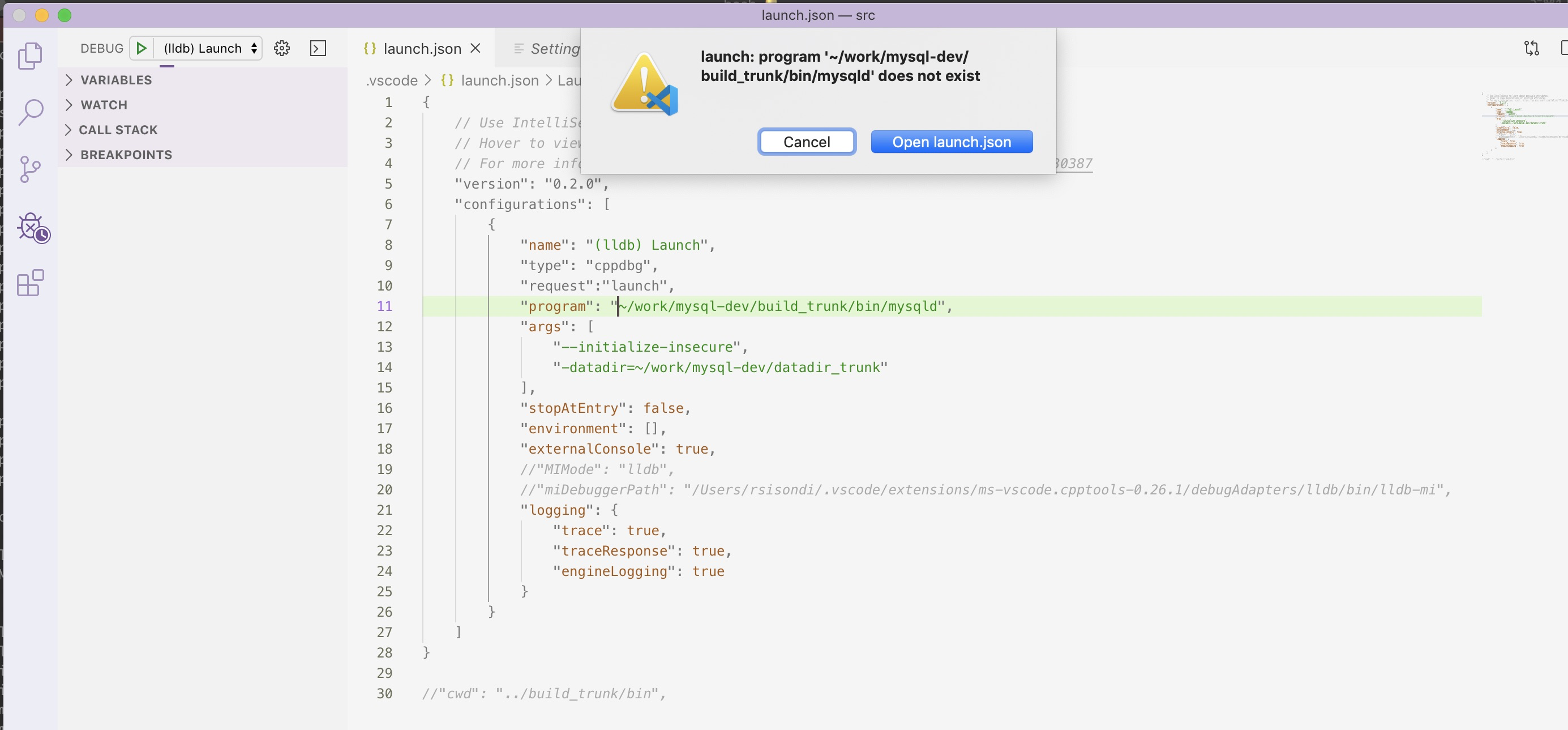Open the Search panel
Image resolution: width=1568 pixels, height=730 pixels.
click(30, 112)
